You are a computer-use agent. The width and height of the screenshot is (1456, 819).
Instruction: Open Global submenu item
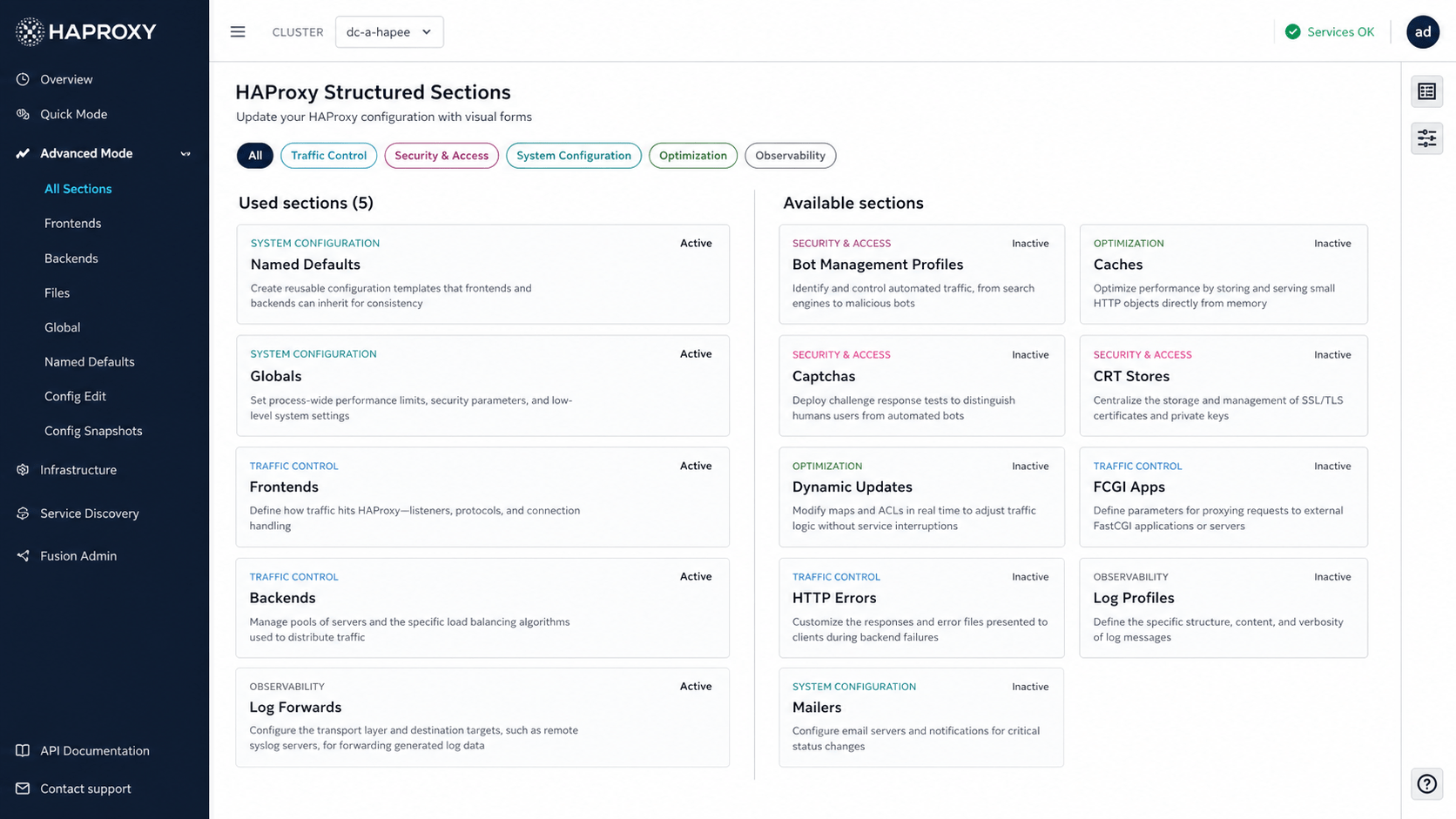63,327
